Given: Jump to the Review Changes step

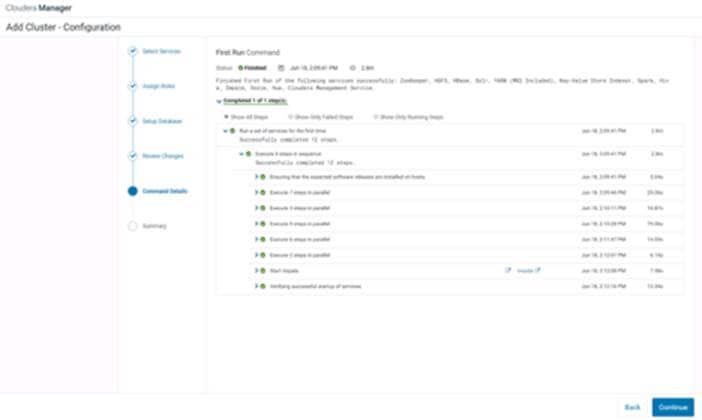Looking at the screenshot, I should pos(163,156).
